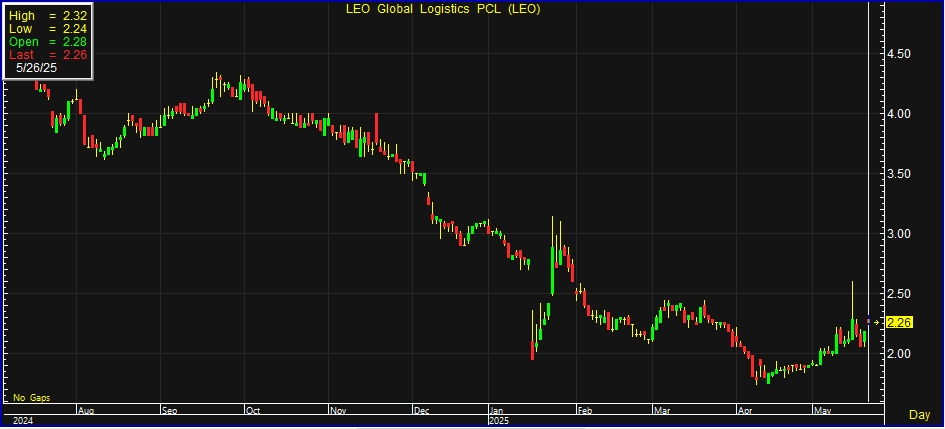The height and width of the screenshot is (429, 945).
Task: Click the May label on time axis
Action: click(x=823, y=410)
